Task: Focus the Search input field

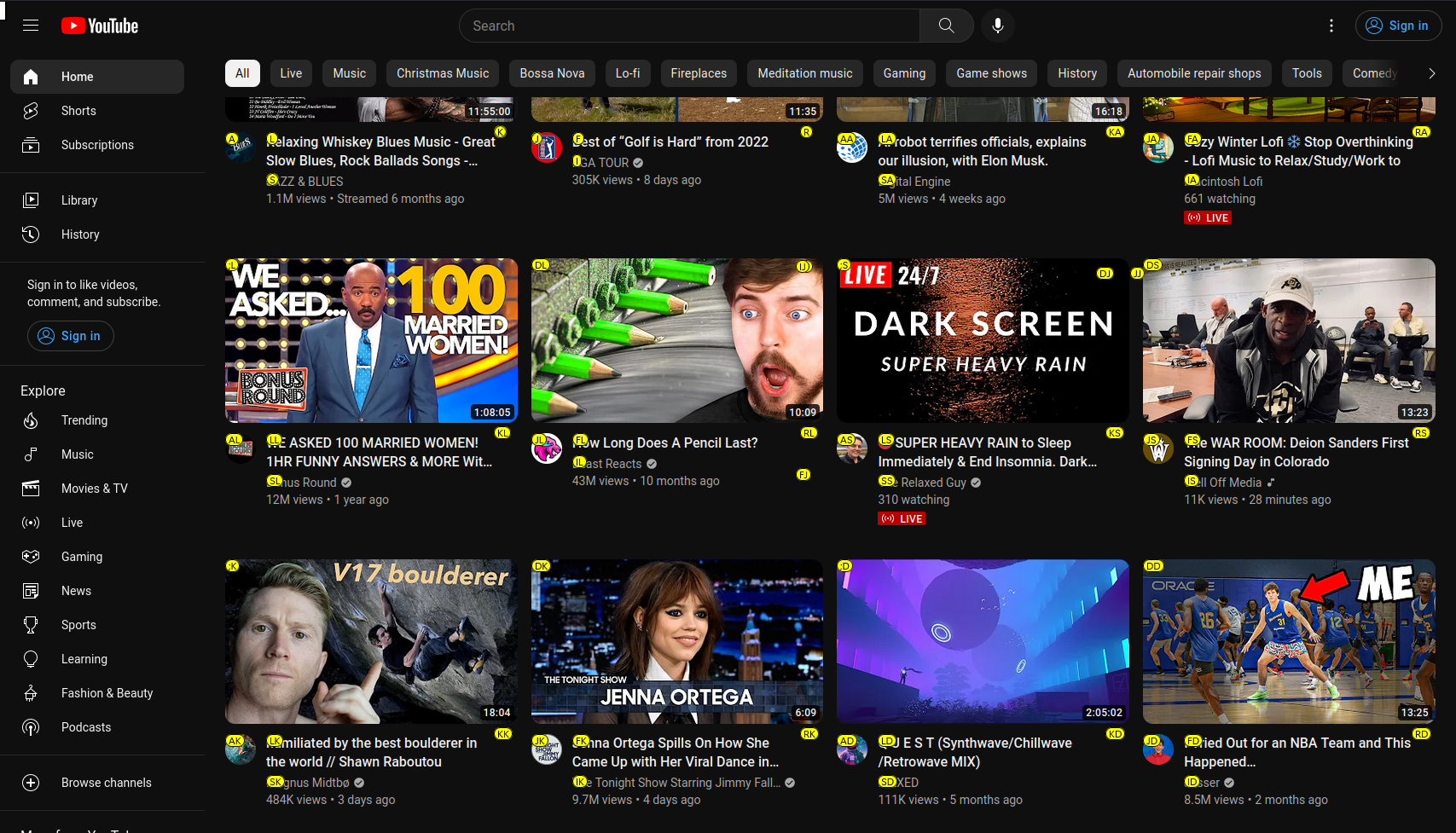Action: 689,26
